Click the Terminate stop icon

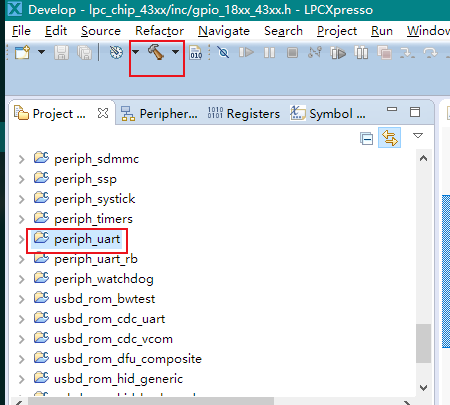pos(292,53)
